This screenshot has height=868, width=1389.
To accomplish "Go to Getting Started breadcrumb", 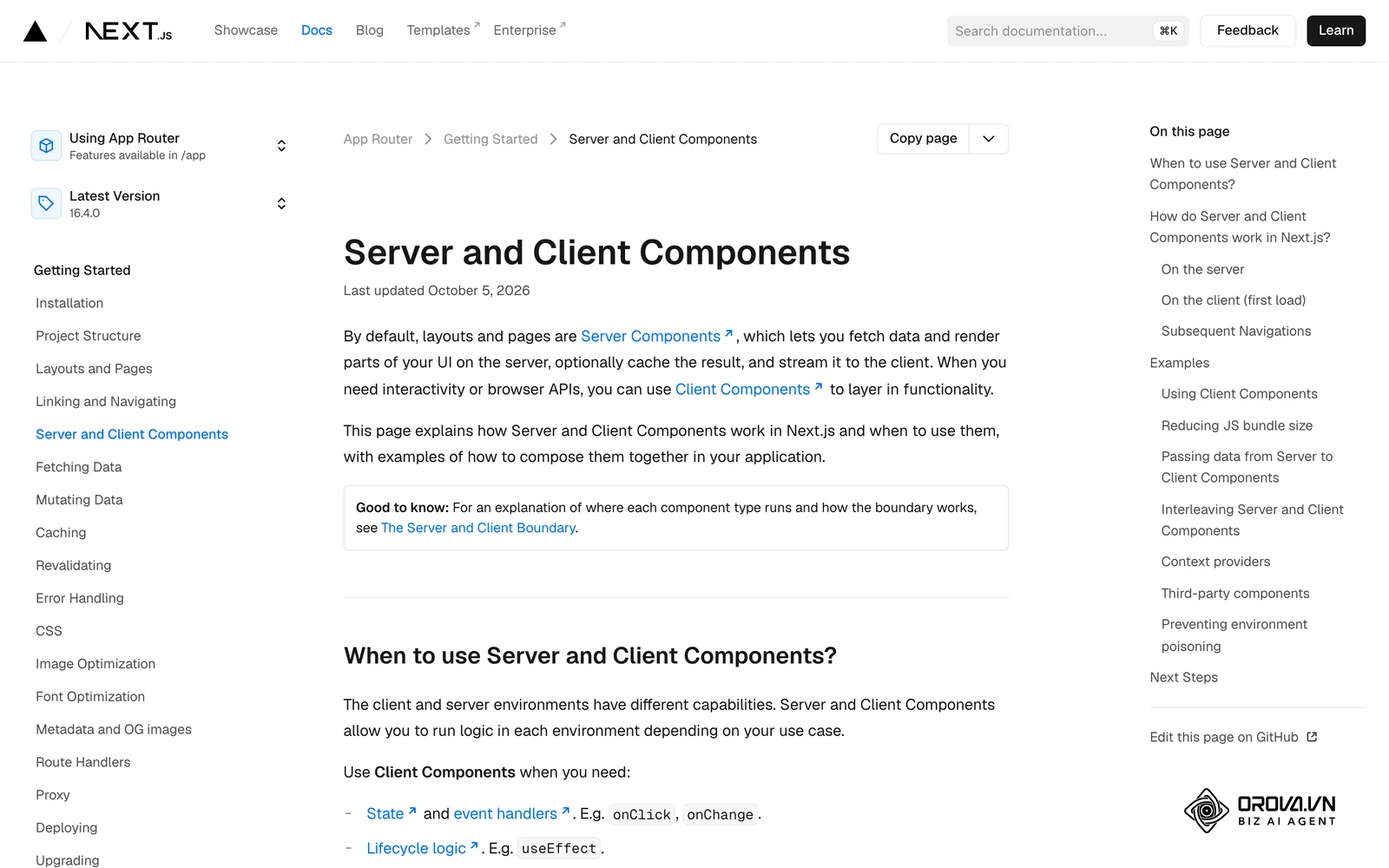I will [x=490, y=139].
